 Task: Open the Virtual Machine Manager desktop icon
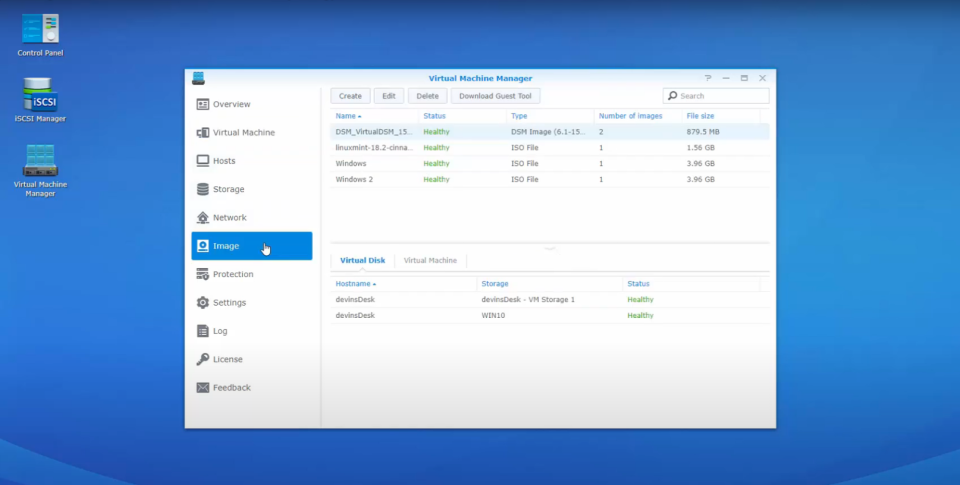tap(40, 171)
